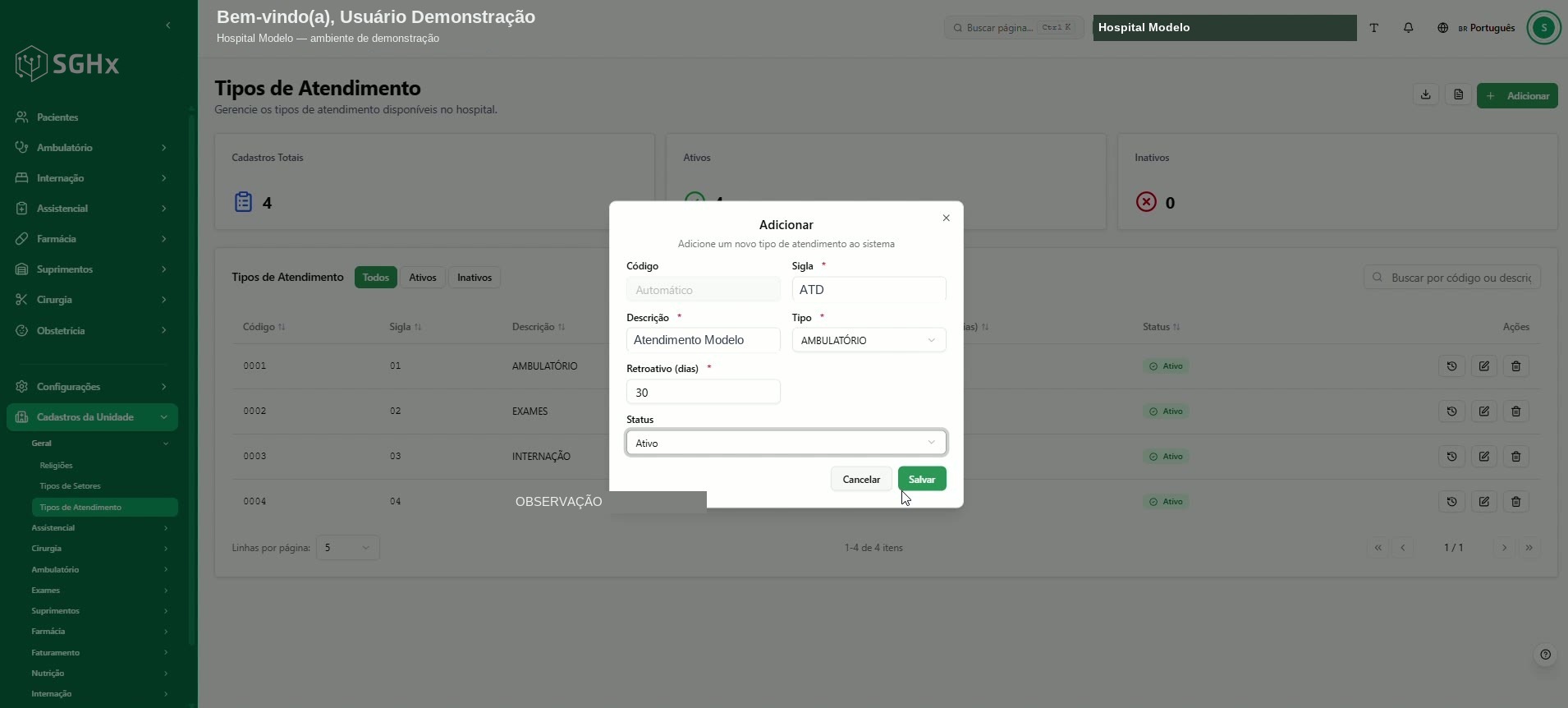Click the download export icon
This screenshot has width=1568, height=708.
(x=1426, y=95)
